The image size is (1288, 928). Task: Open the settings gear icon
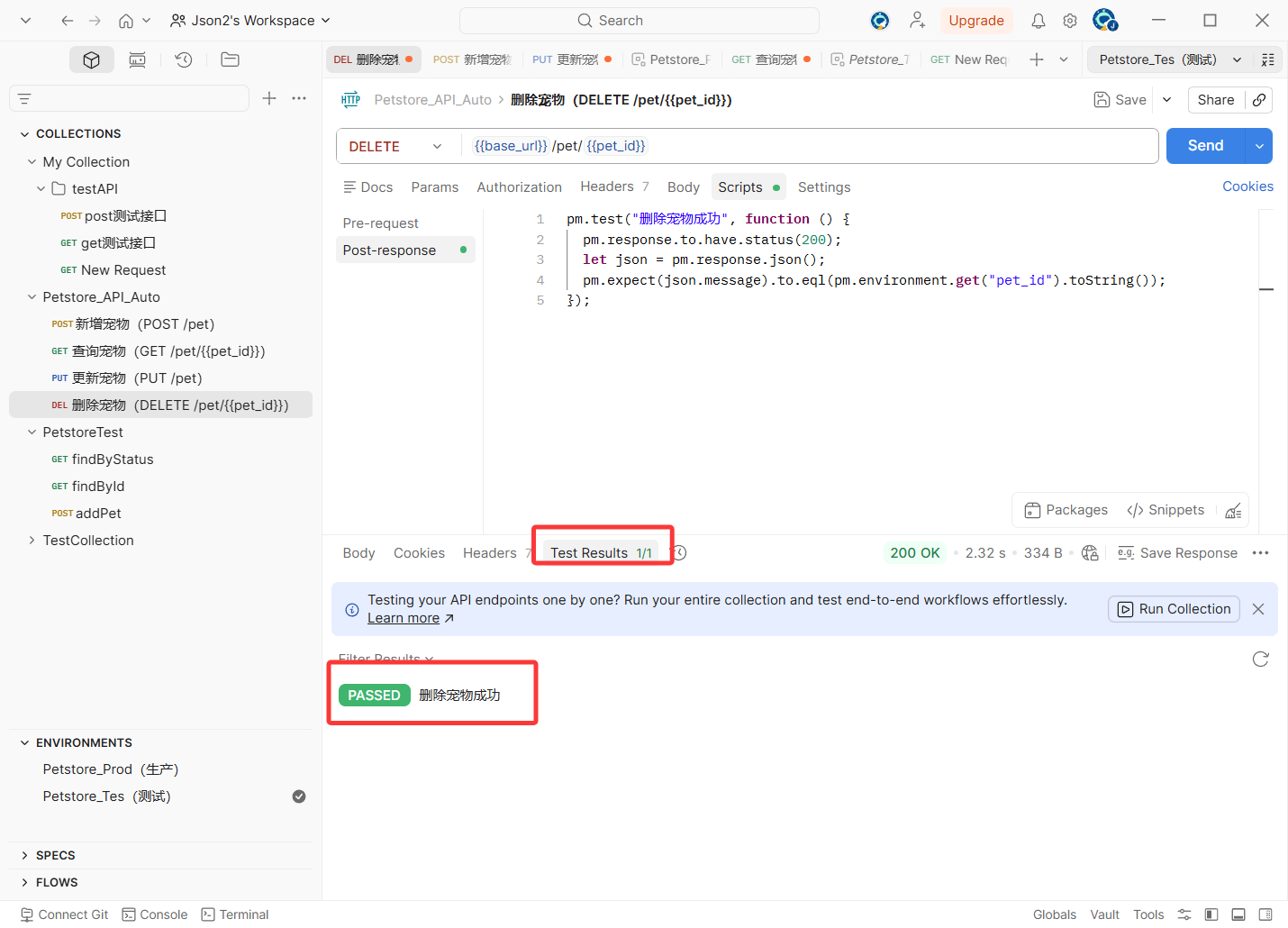pos(1070,20)
